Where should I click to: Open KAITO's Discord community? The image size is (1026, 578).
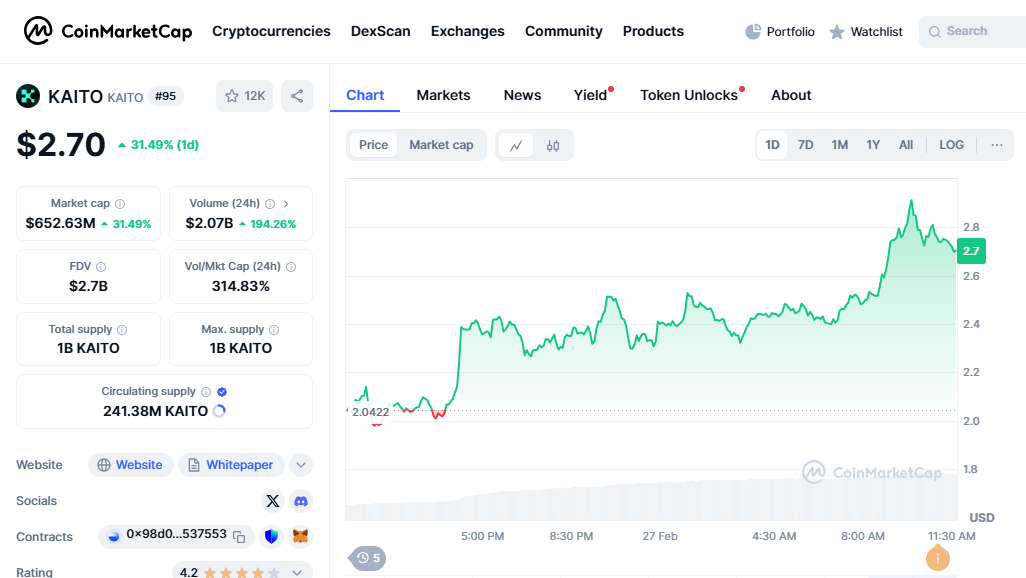[x=301, y=501]
